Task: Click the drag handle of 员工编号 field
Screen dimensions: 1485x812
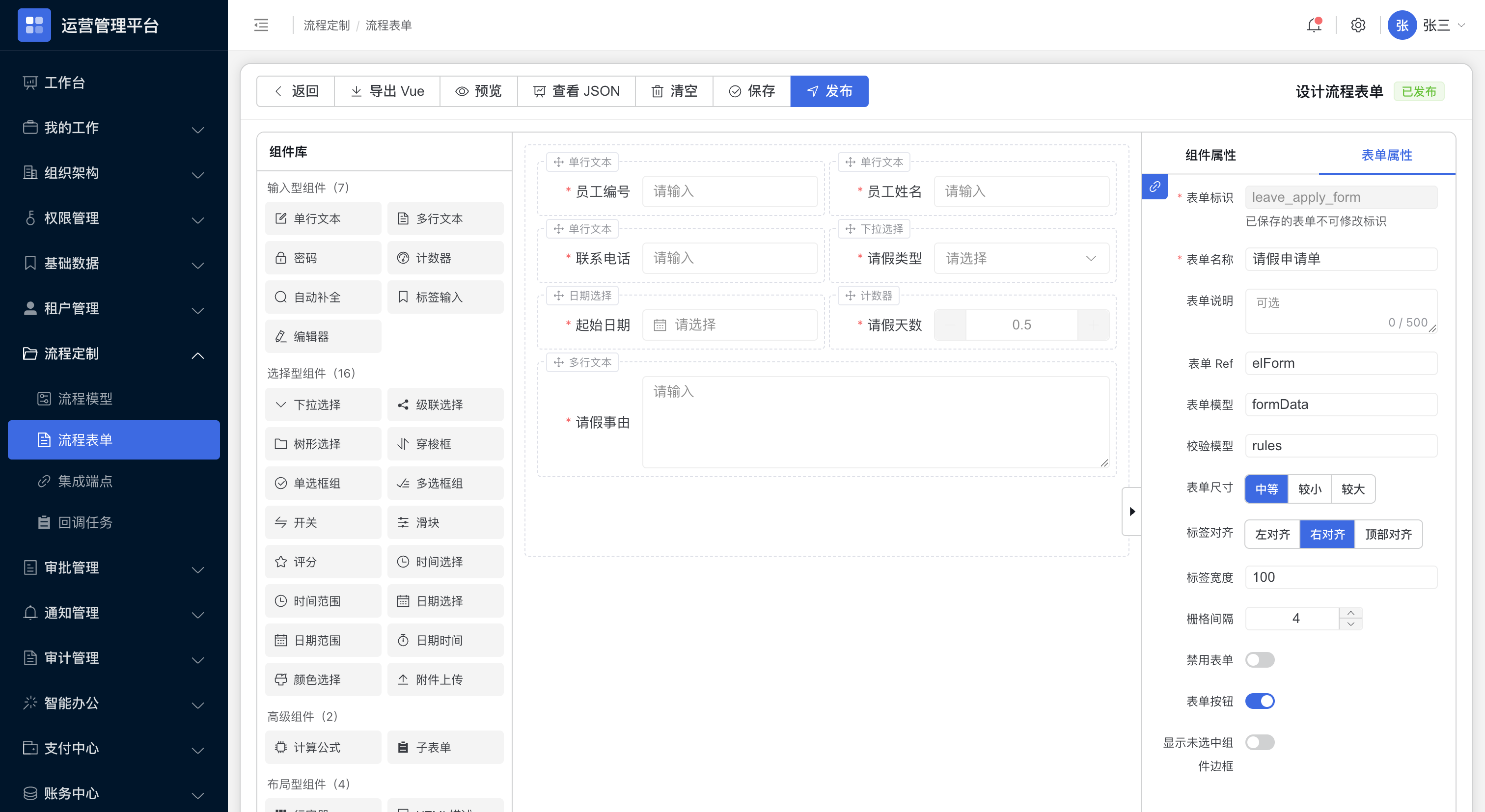Action: [x=558, y=162]
